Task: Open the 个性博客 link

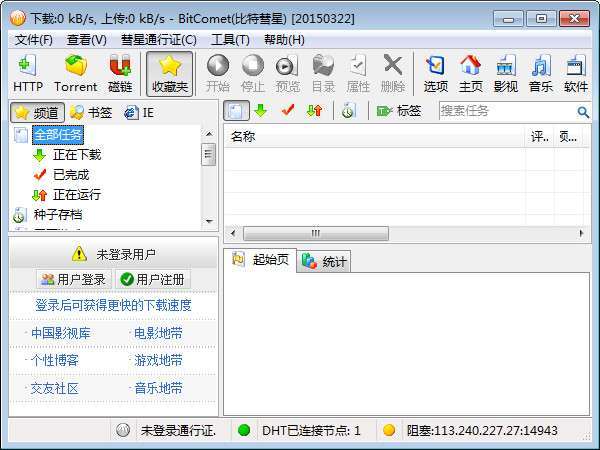Action: (54, 360)
